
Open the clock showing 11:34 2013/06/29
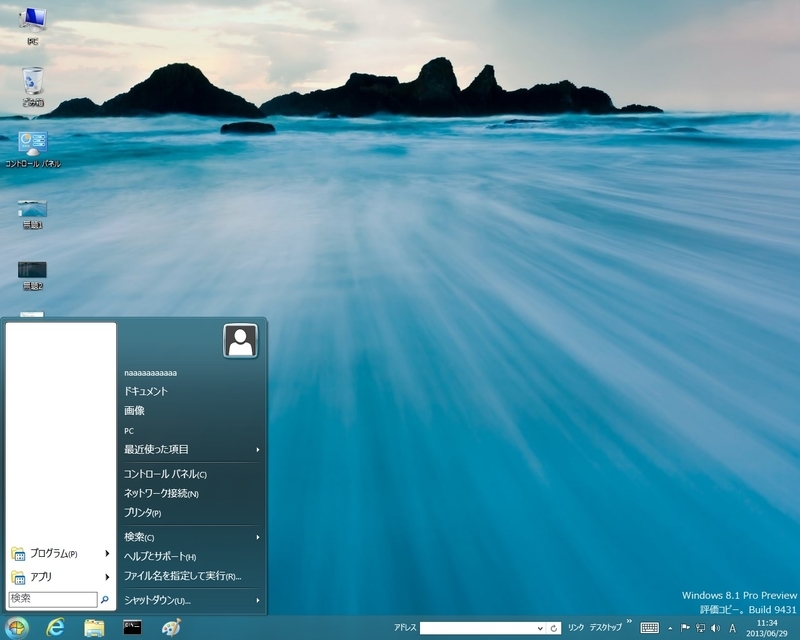(x=767, y=628)
